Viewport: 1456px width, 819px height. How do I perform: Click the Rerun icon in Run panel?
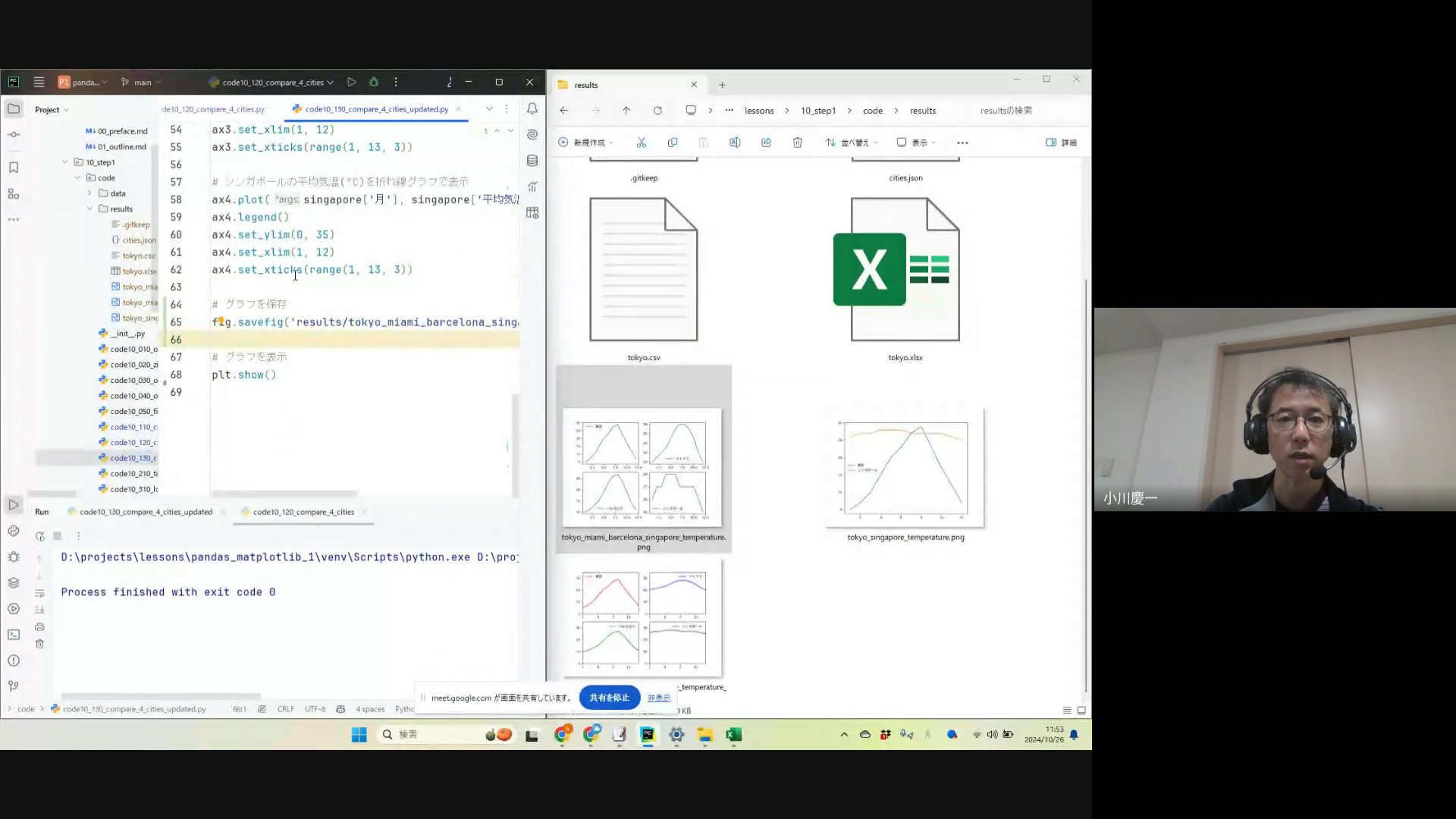point(40,536)
